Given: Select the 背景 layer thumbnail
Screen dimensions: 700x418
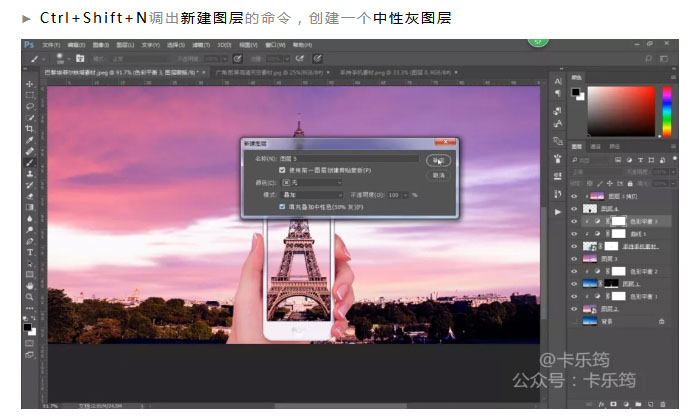Looking at the screenshot, I should tap(590, 321).
